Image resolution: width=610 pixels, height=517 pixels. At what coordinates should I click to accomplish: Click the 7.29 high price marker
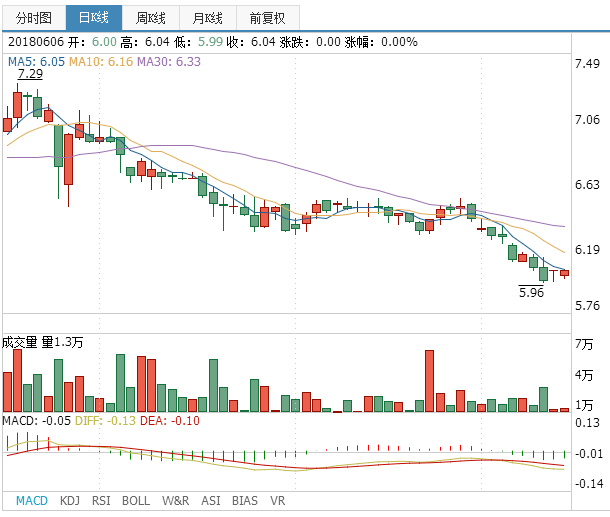(x=30, y=74)
